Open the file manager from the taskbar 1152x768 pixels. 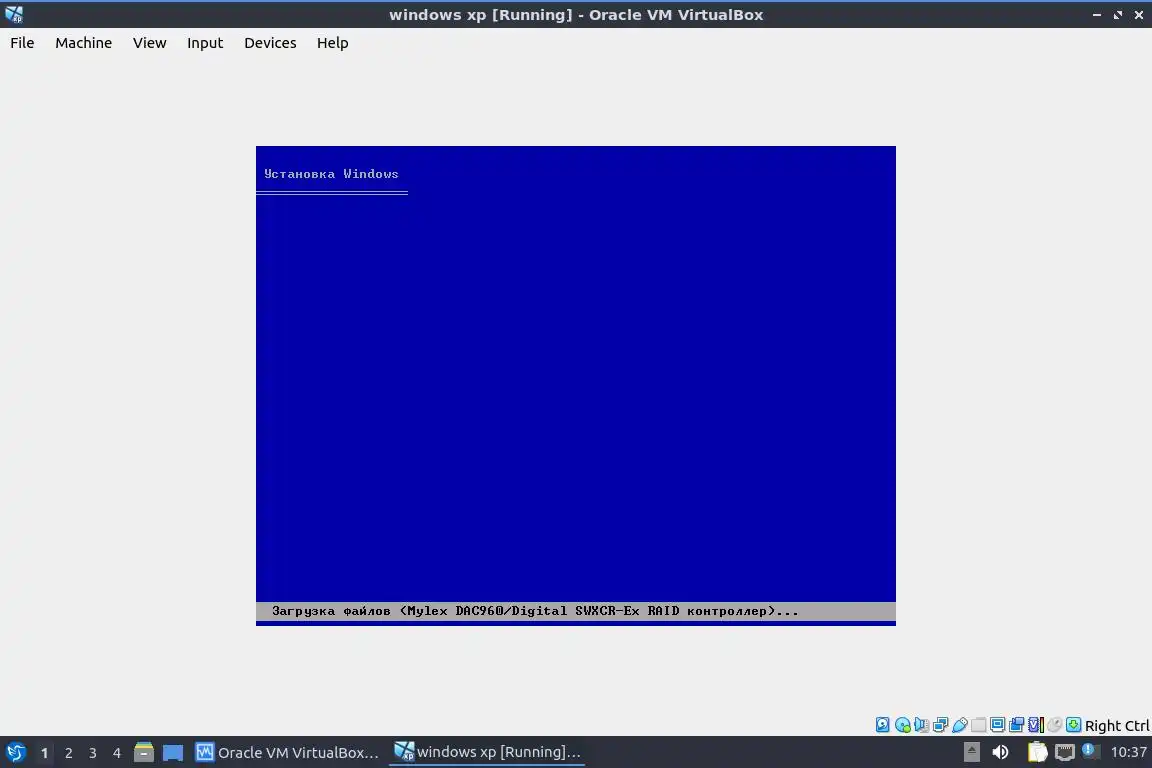click(144, 752)
